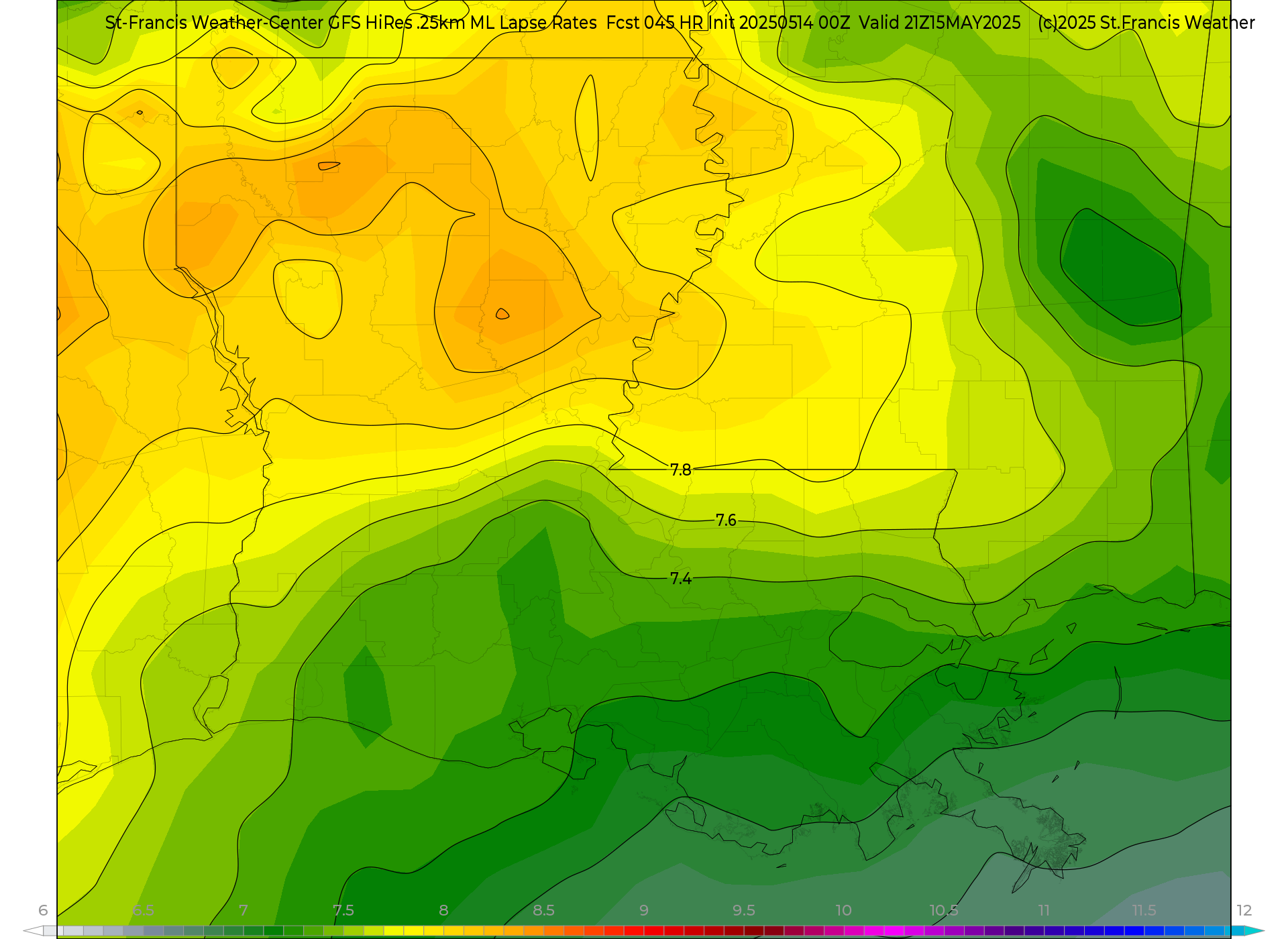This screenshot has height=939, width=1288.
Task: Click the 7.6 contour label
Action: coord(726,520)
